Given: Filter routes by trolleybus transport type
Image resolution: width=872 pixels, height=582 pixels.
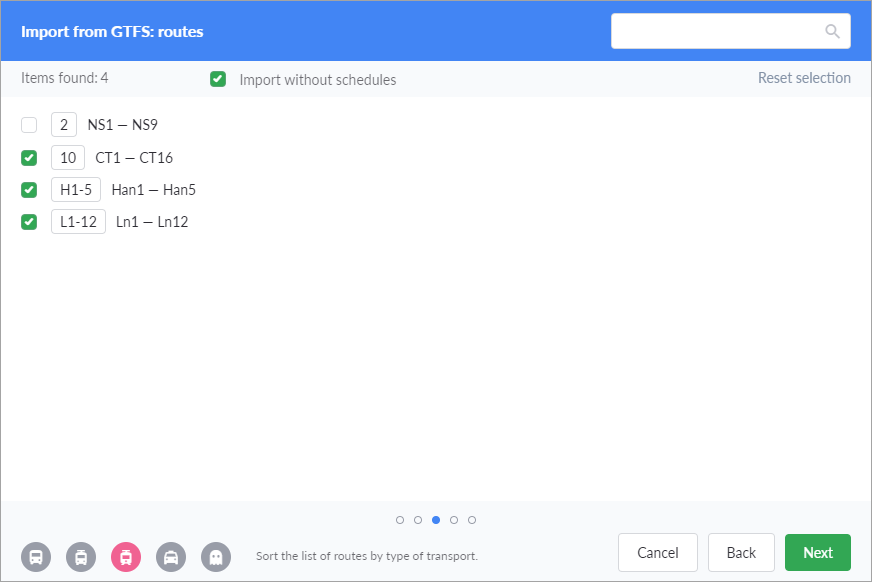Looking at the screenshot, I should point(81,557).
